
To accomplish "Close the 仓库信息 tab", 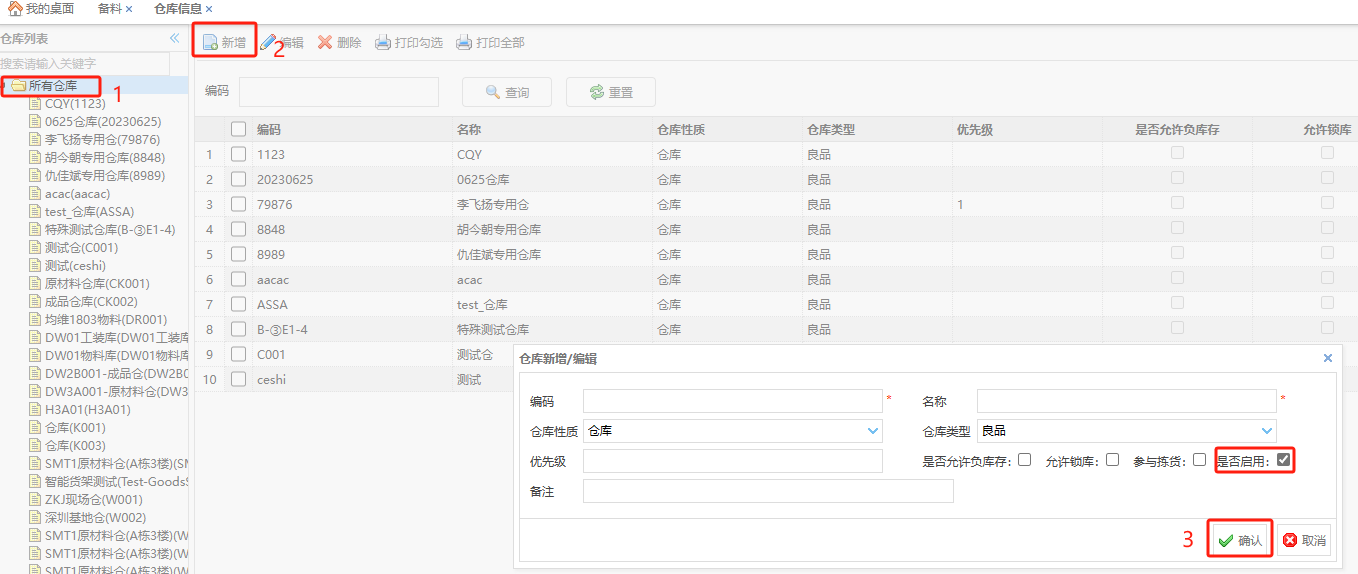I will pyautogui.click(x=209, y=9).
